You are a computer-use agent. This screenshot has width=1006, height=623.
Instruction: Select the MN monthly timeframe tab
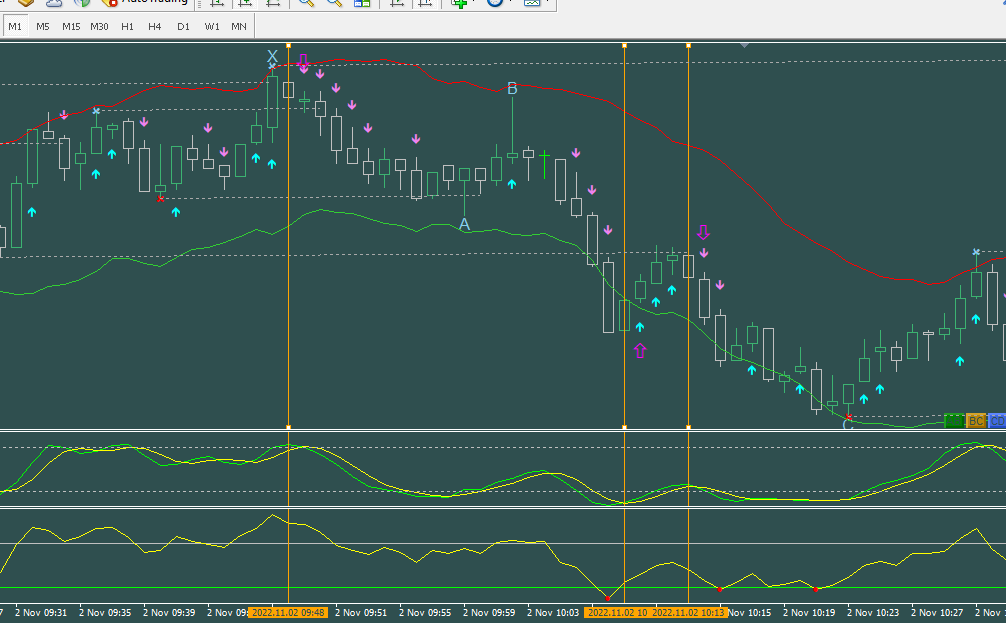(239, 27)
